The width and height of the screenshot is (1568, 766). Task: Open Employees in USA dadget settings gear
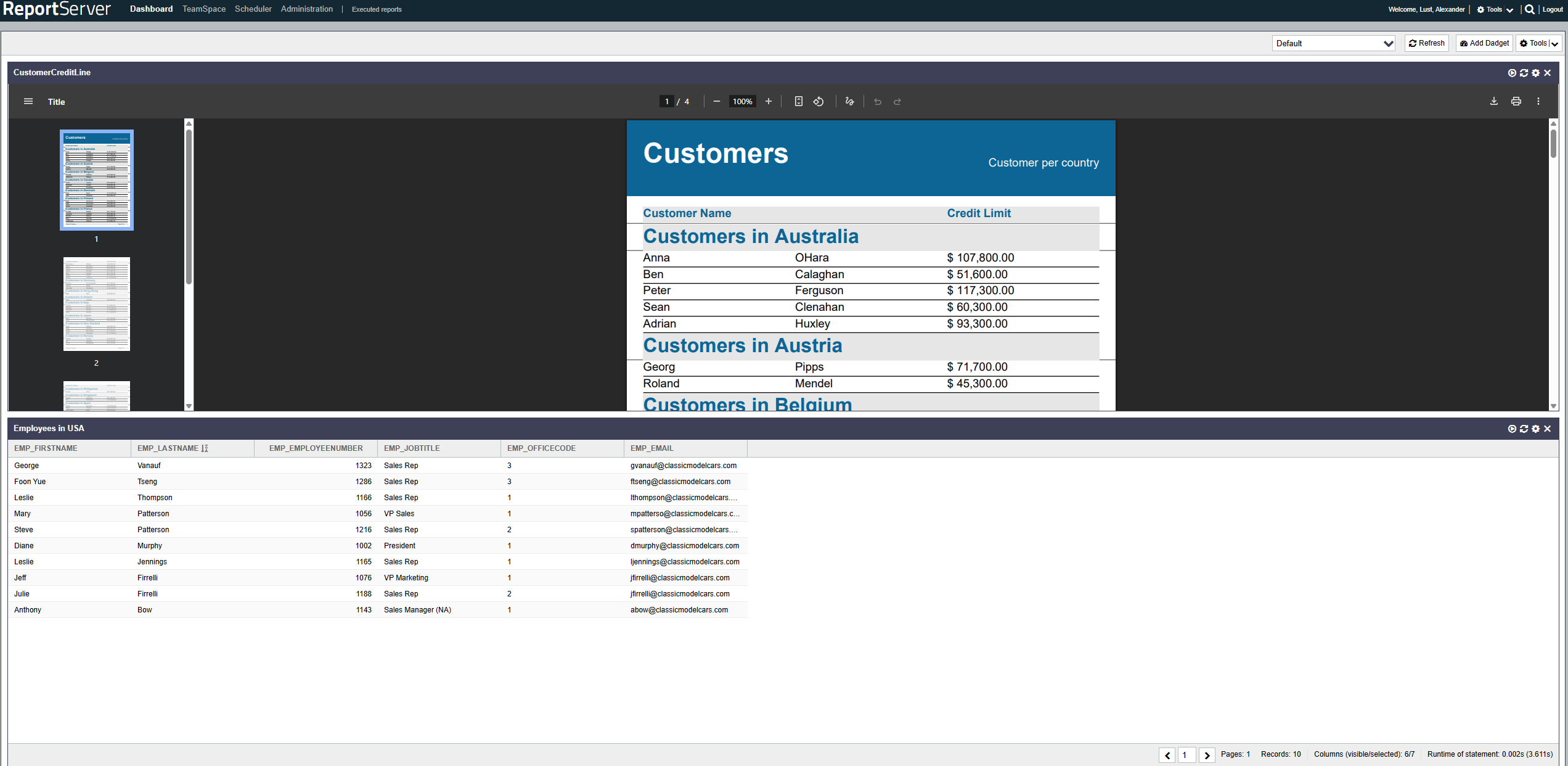pyautogui.click(x=1535, y=429)
